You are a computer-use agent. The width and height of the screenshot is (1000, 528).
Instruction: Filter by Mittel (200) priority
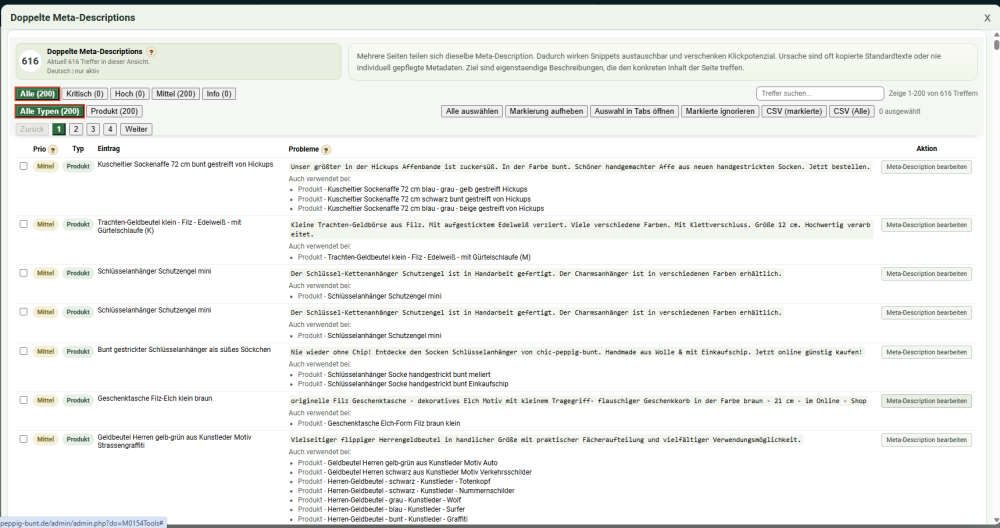pyautogui.click(x=175, y=94)
